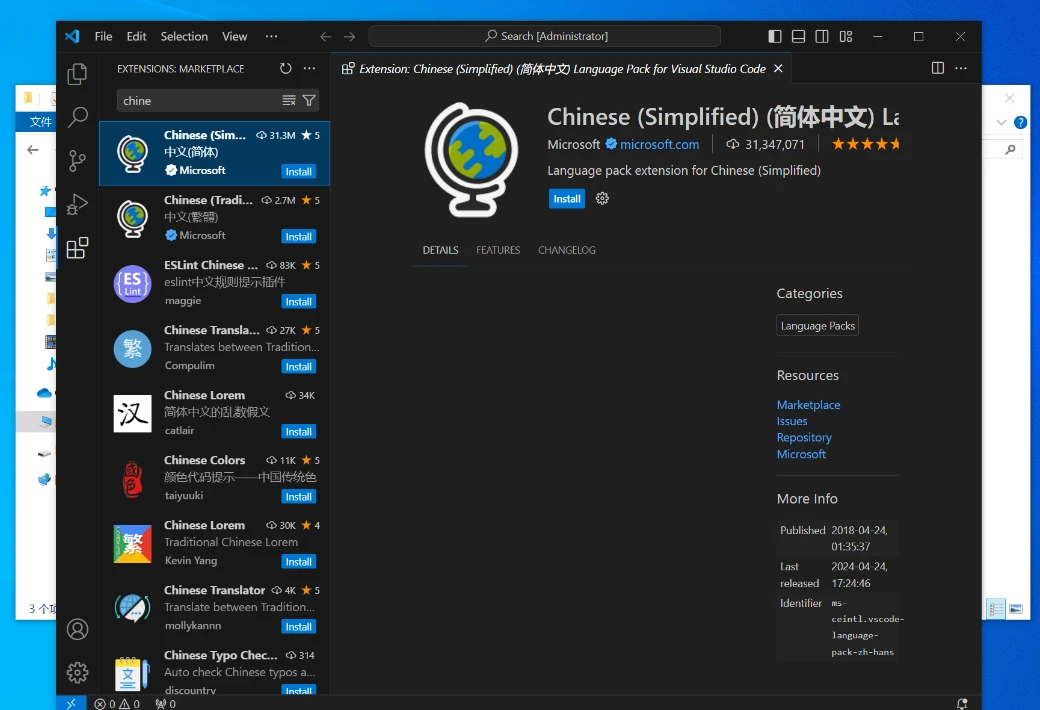Click the Language Packs category tag

(818, 326)
